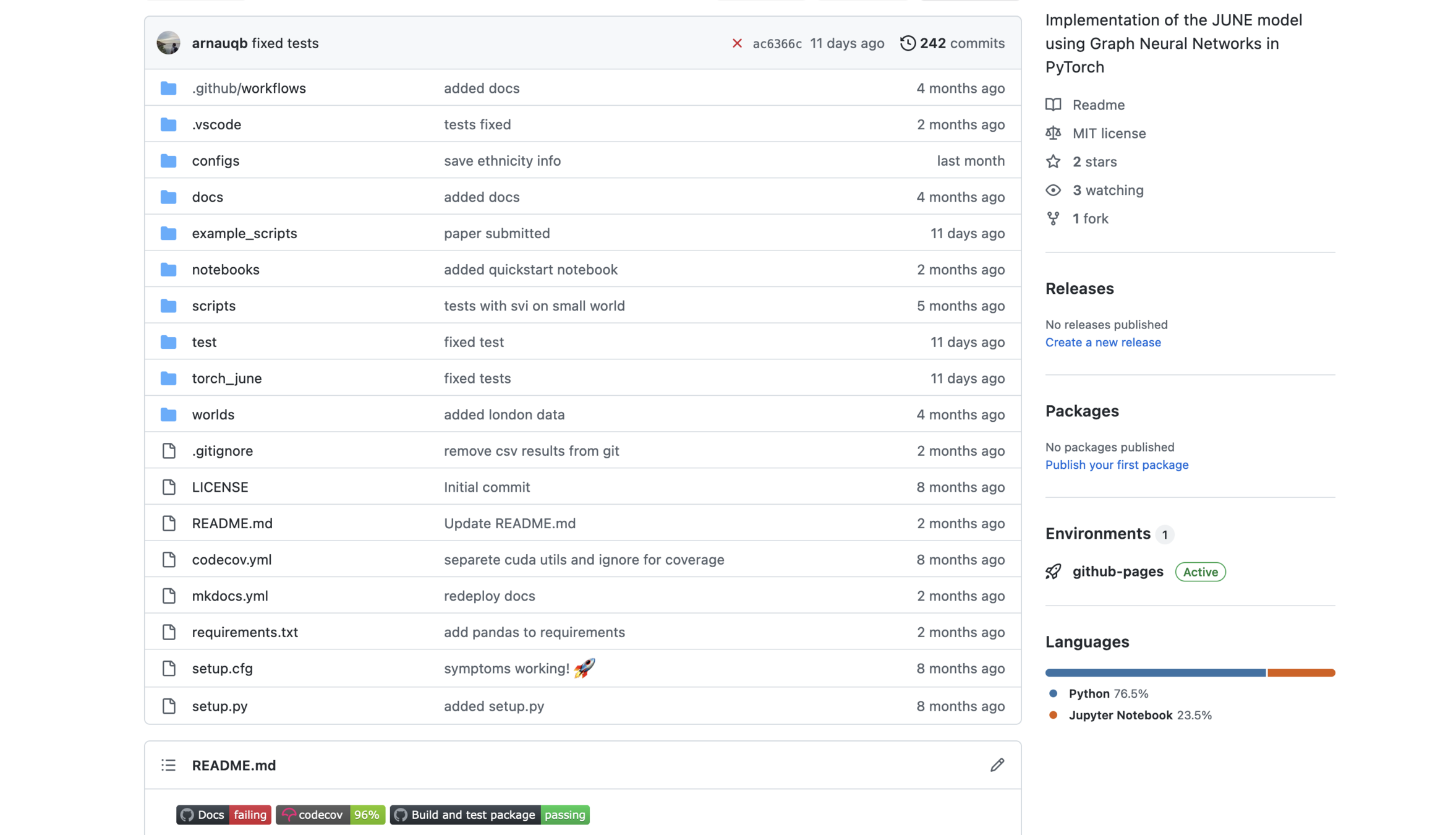1456x835 pixels.
Task: Click arnauqb's avatar thumbnail
Action: coord(168,43)
